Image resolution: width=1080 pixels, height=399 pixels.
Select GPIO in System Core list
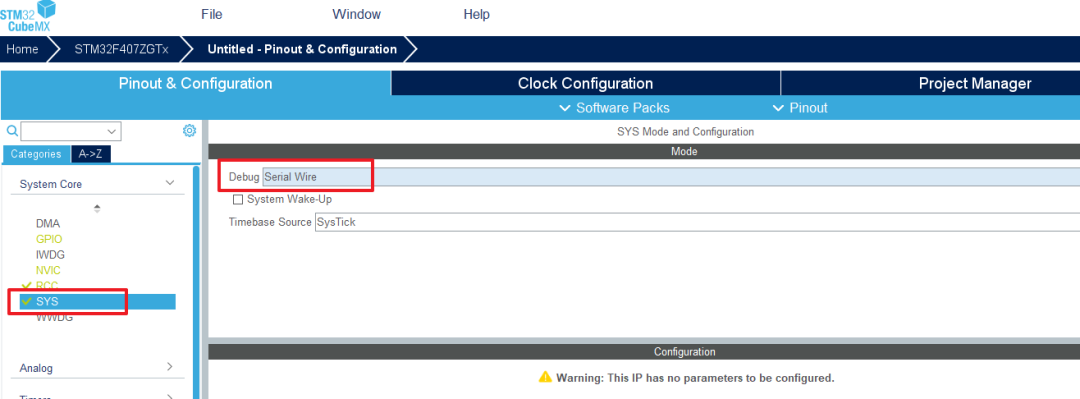(49, 239)
